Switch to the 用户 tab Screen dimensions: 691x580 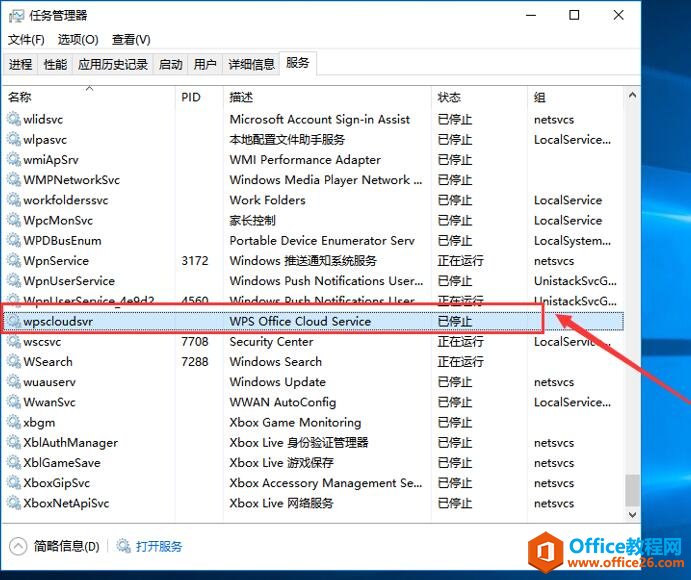tap(205, 65)
